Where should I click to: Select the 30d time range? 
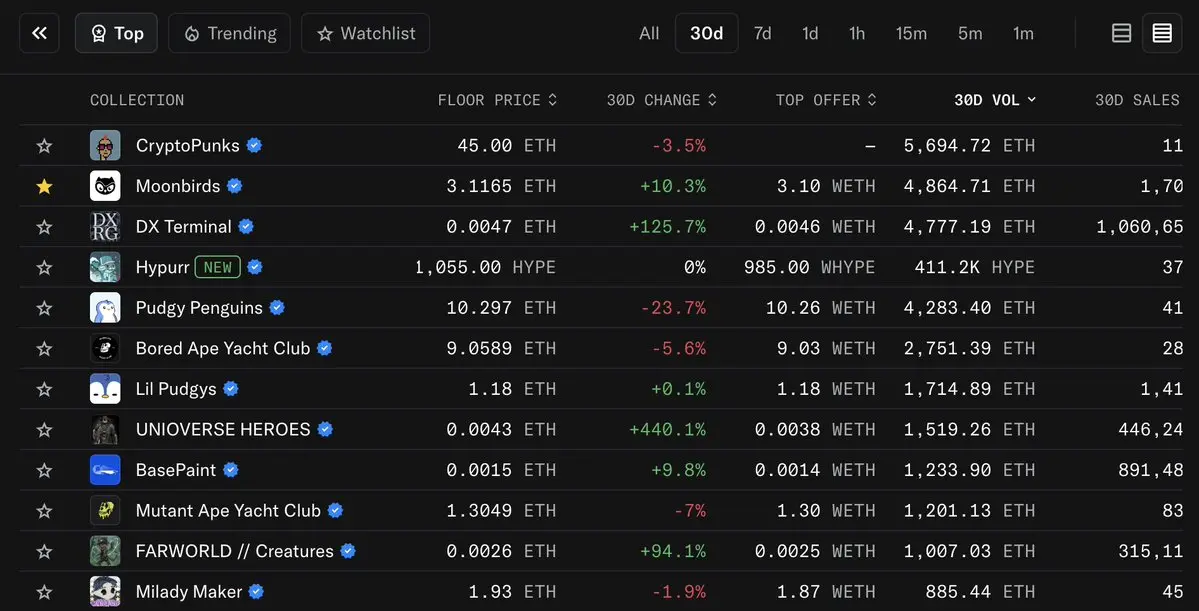(x=707, y=33)
